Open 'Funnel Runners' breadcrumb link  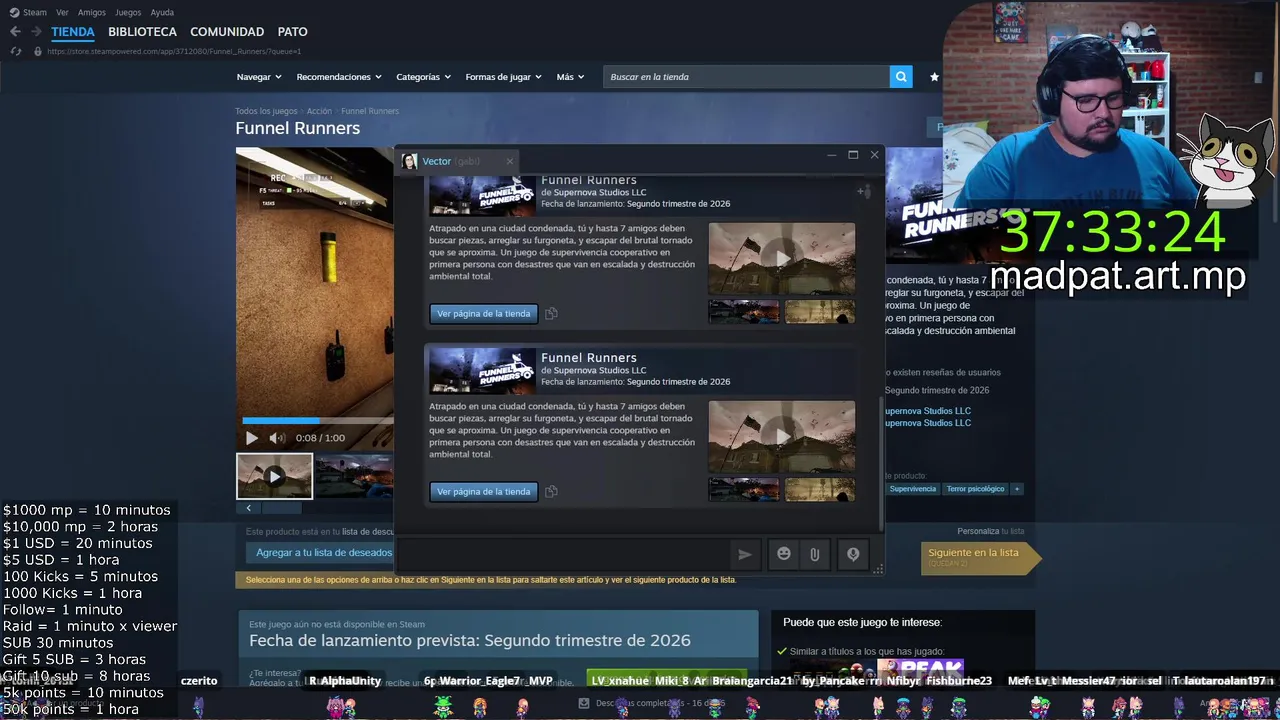(370, 111)
